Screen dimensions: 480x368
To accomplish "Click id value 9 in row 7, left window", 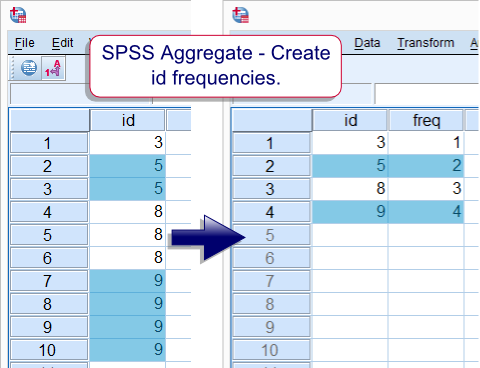I will (127, 281).
